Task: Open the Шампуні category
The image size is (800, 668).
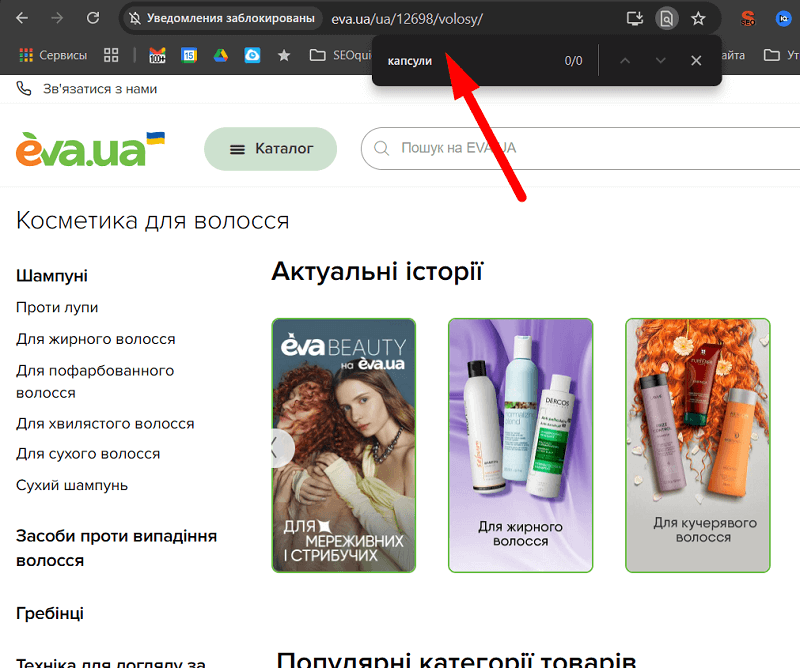Action: click(x=52, y=276)
